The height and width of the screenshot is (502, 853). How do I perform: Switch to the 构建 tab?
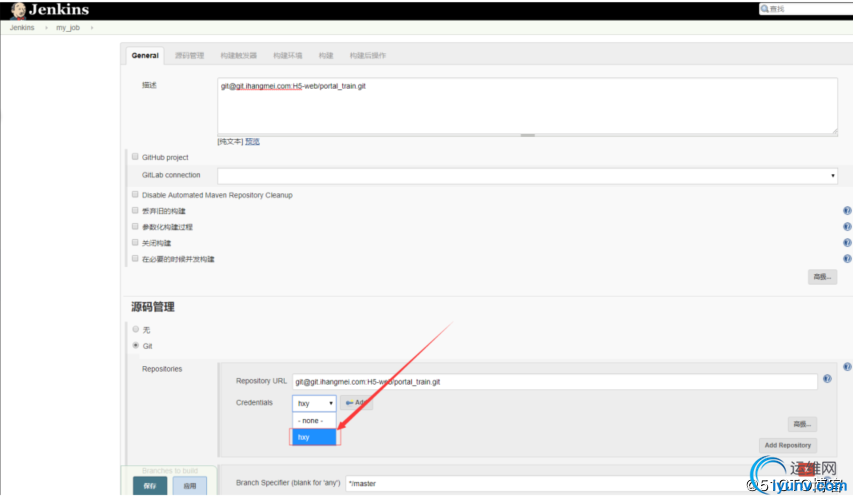(x=326, y=55)
